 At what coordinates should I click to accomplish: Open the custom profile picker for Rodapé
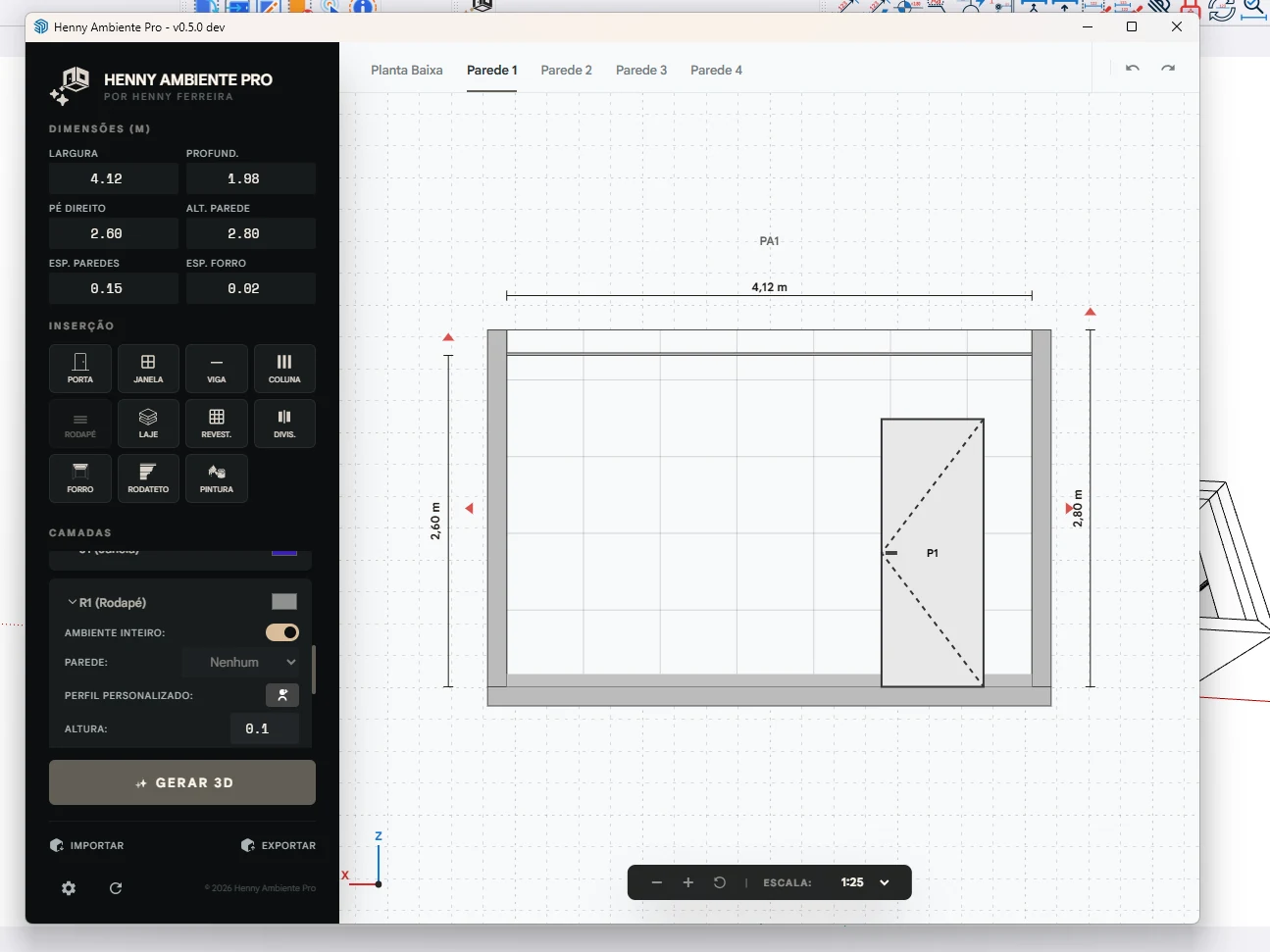point(282,695)
